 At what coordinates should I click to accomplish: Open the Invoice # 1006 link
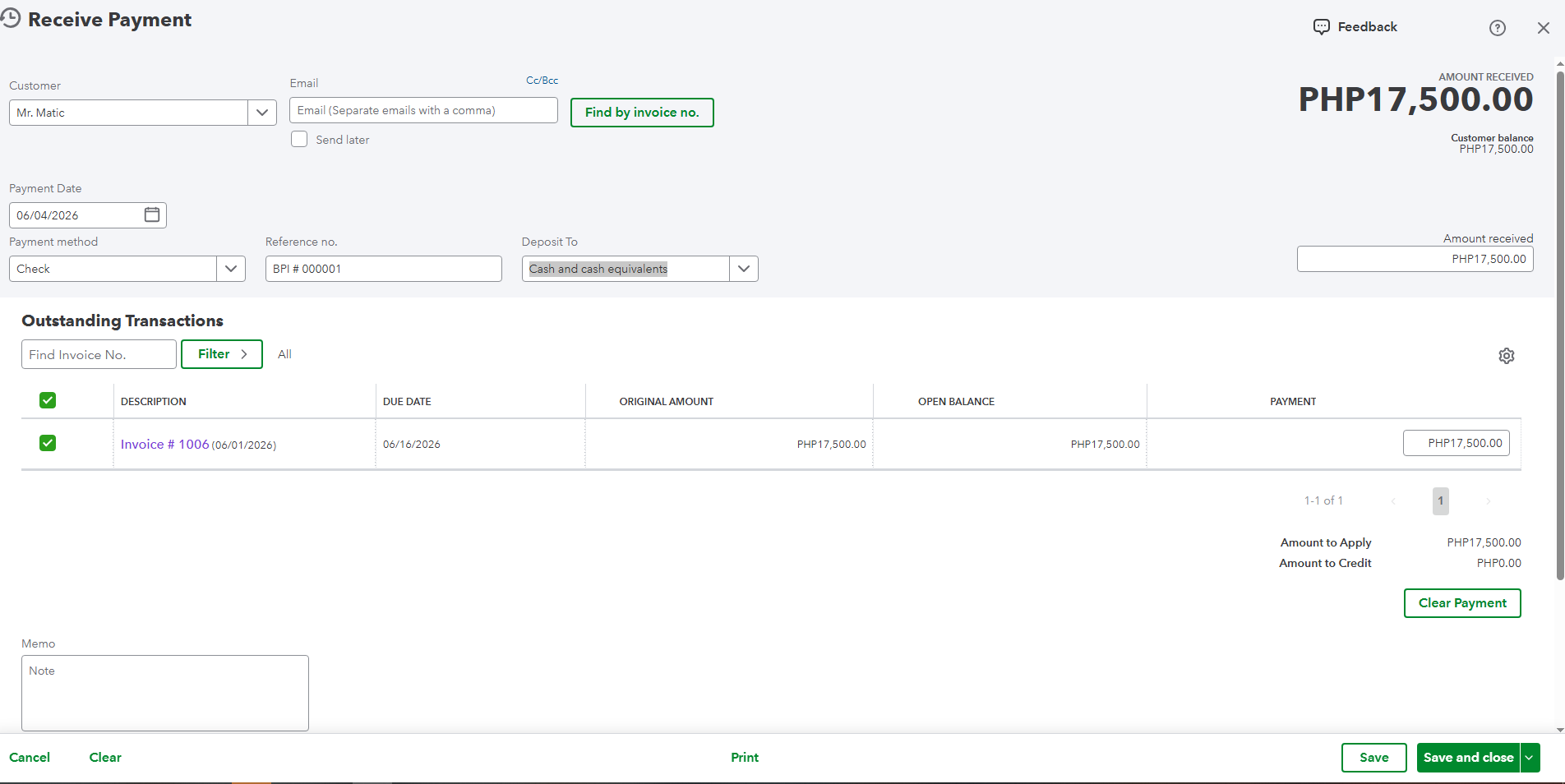click(x=164, y=444)
